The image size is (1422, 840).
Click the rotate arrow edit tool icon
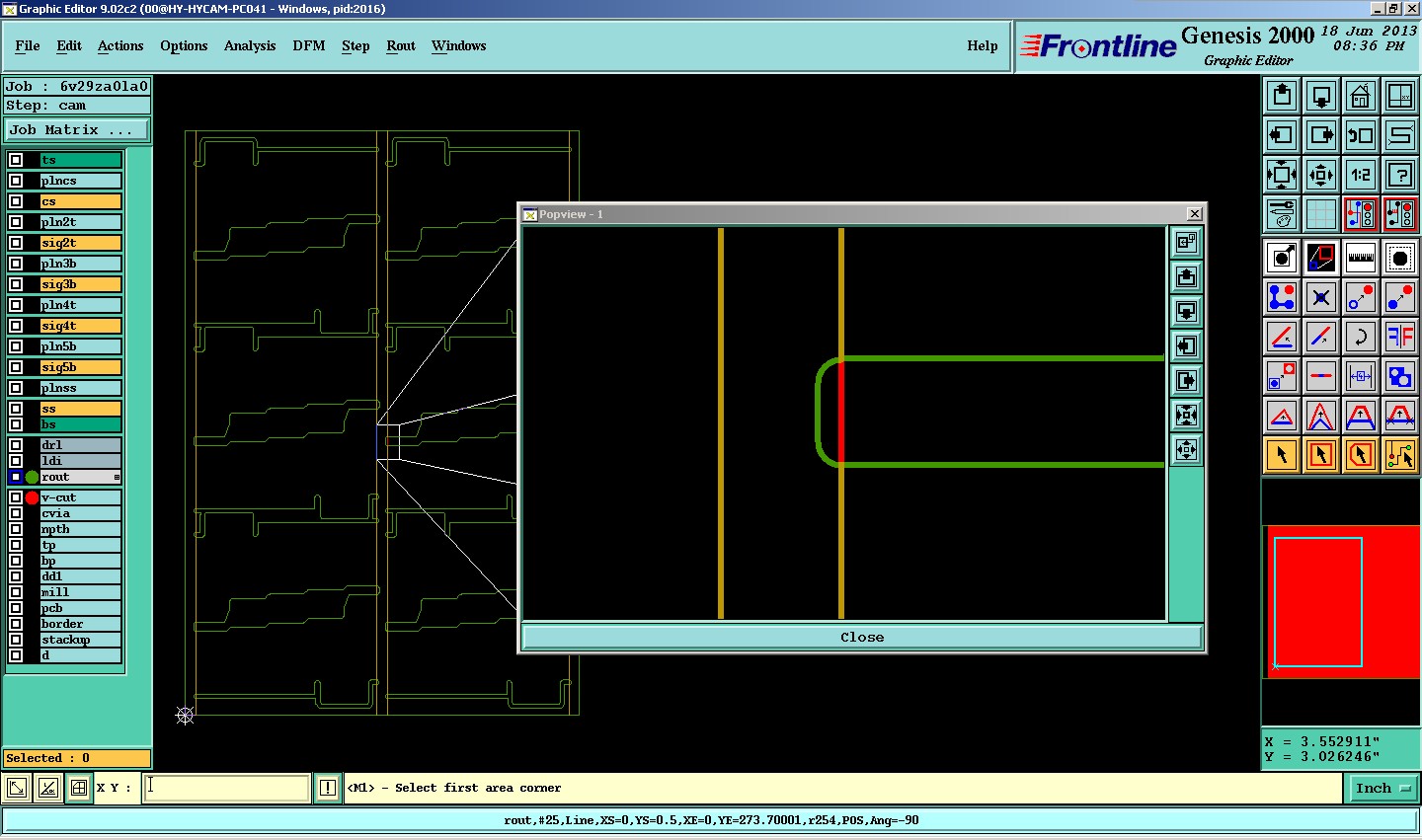[1361, 337]
